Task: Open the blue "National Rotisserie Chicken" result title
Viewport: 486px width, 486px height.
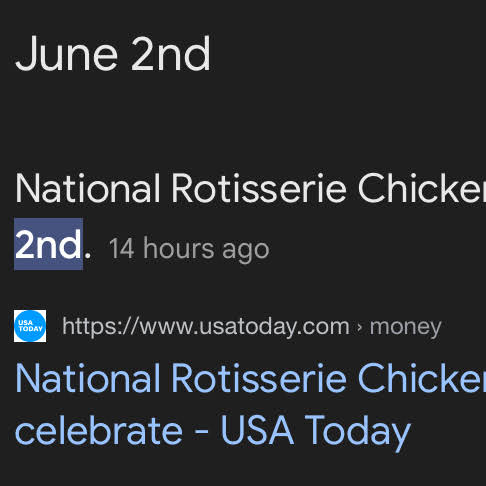Action: pos(250,378)
